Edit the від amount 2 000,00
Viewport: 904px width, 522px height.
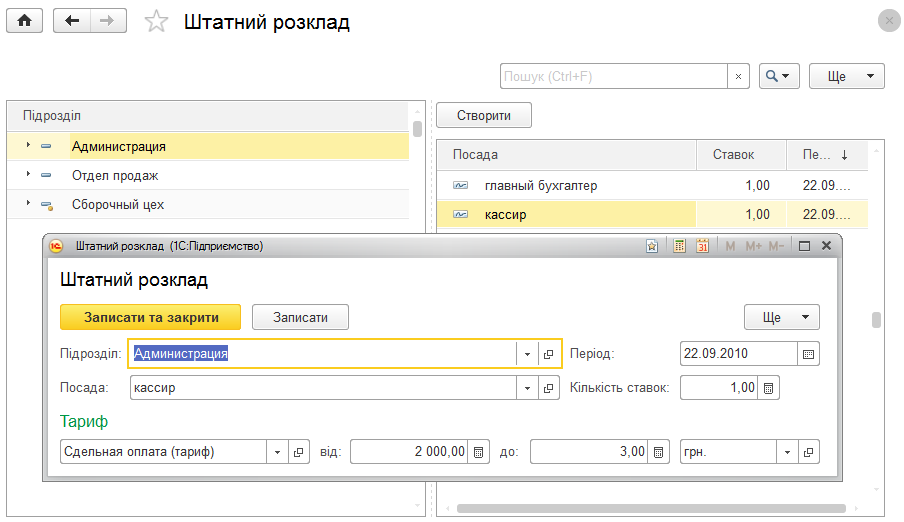point(409,452)
